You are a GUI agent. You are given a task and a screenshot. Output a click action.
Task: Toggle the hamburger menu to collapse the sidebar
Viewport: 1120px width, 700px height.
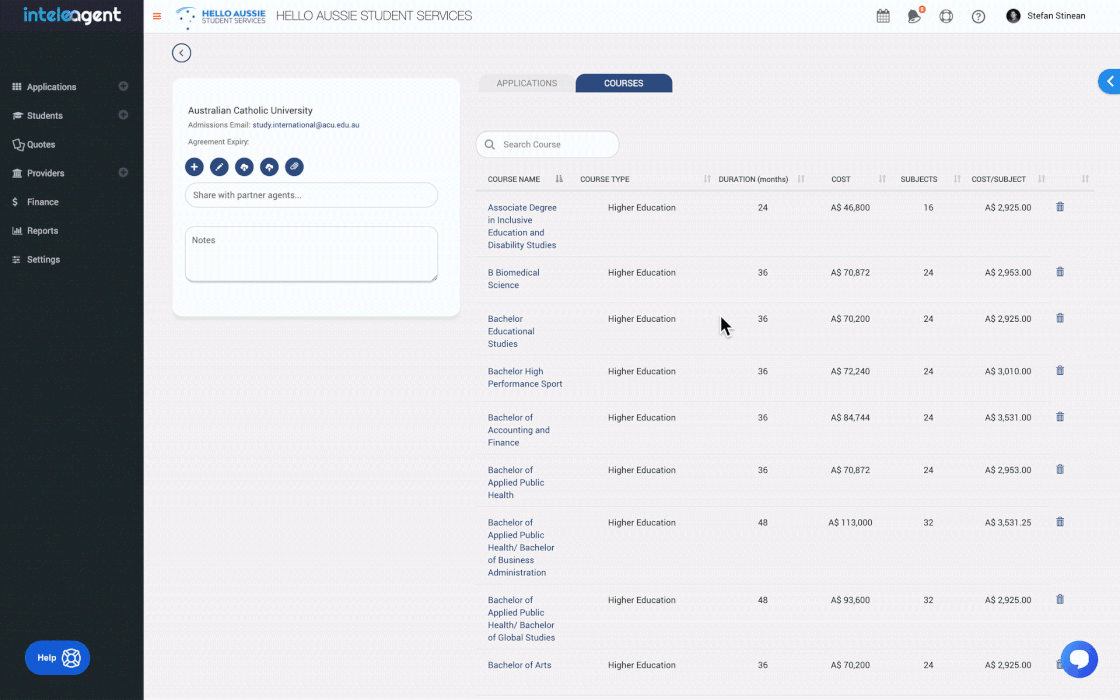157,16
